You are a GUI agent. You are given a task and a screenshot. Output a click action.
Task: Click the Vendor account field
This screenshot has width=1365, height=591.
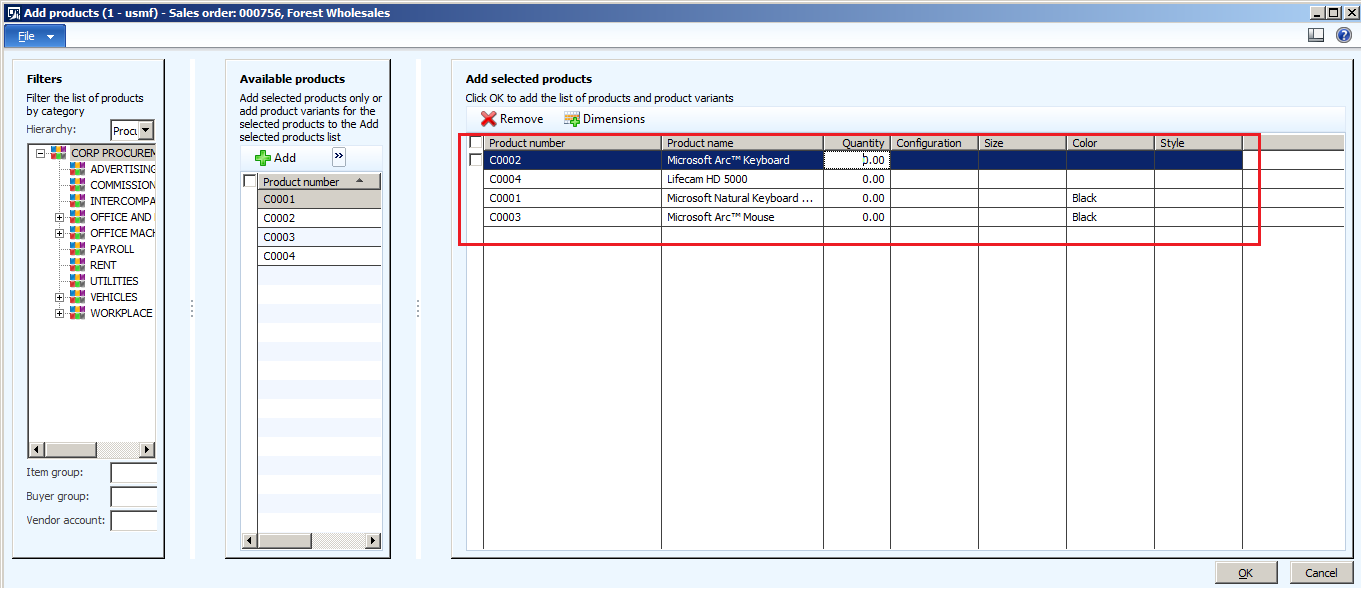tap(134, 521)
